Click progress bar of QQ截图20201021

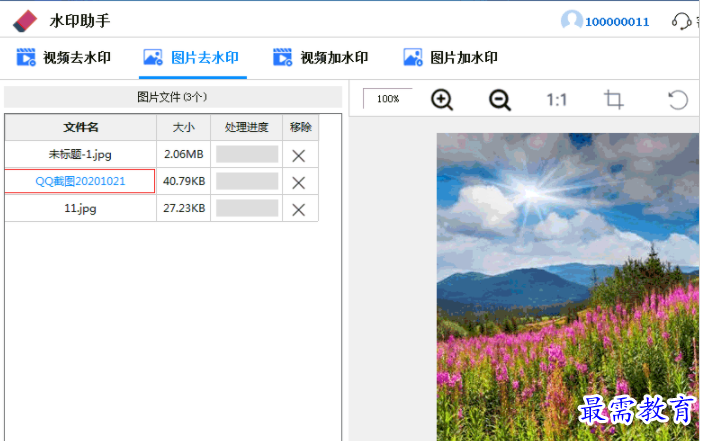247,181
